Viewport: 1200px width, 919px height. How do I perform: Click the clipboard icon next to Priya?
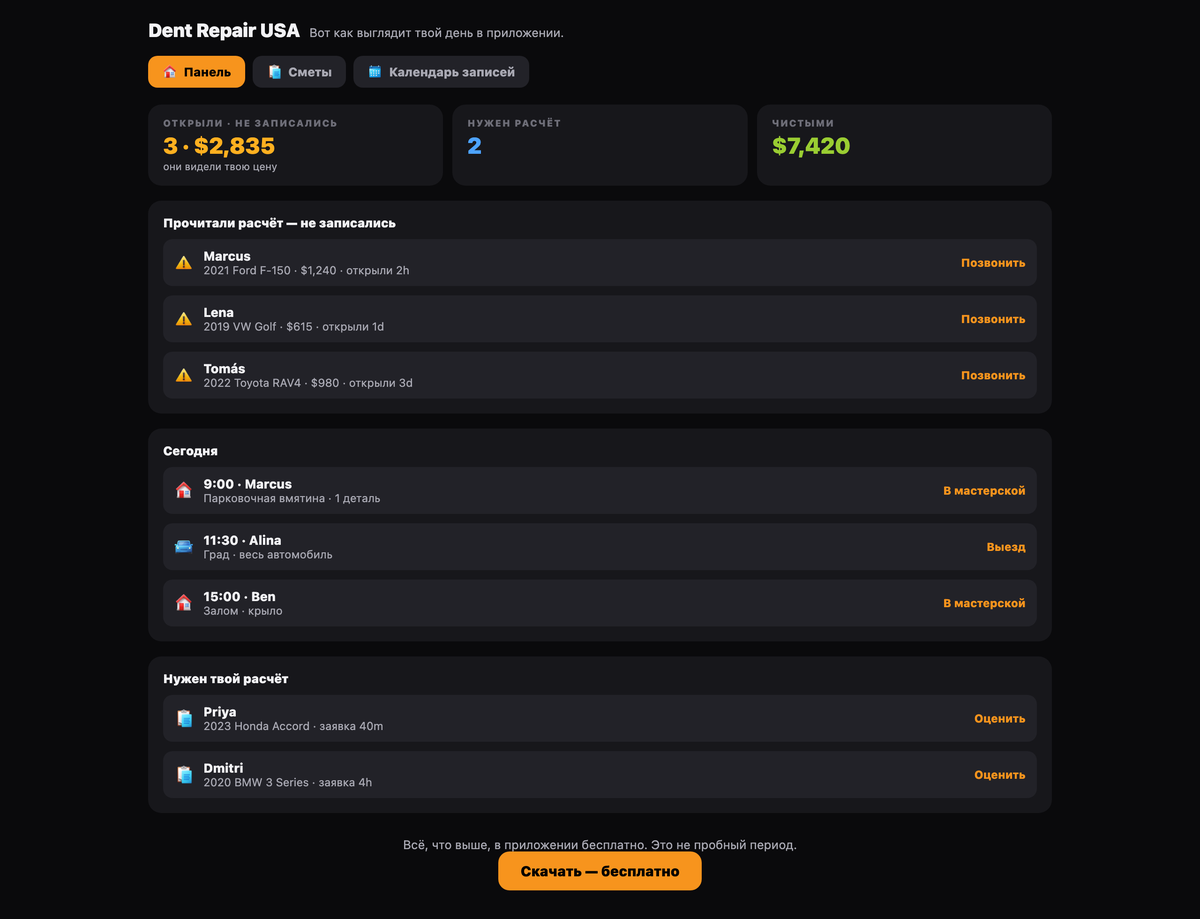184,719
